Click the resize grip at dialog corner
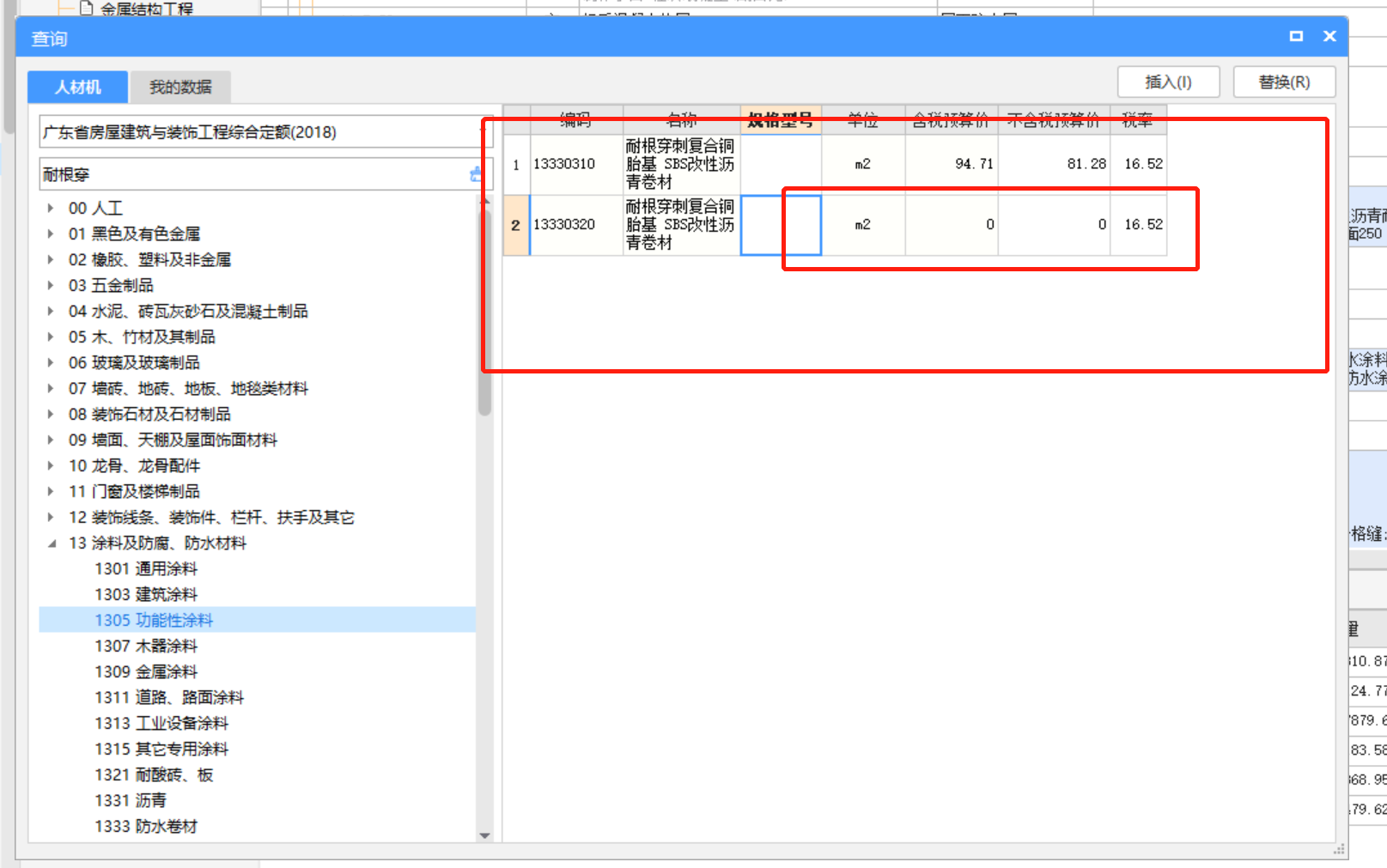This screenshot has height=868, width=1387. (x=1339, y=849)
